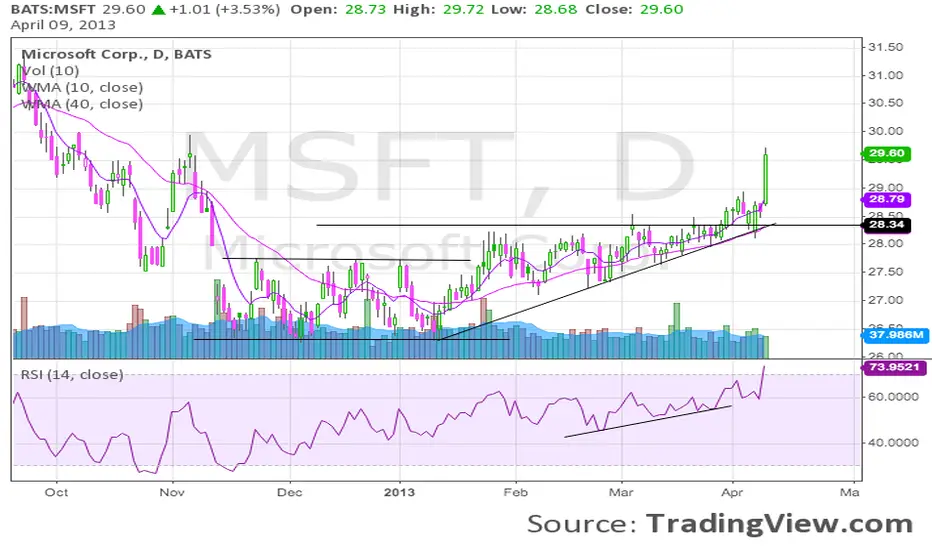Select the WMA (10, close) indicator label
The width and height of the screenshot is (932, 550).
83,87
